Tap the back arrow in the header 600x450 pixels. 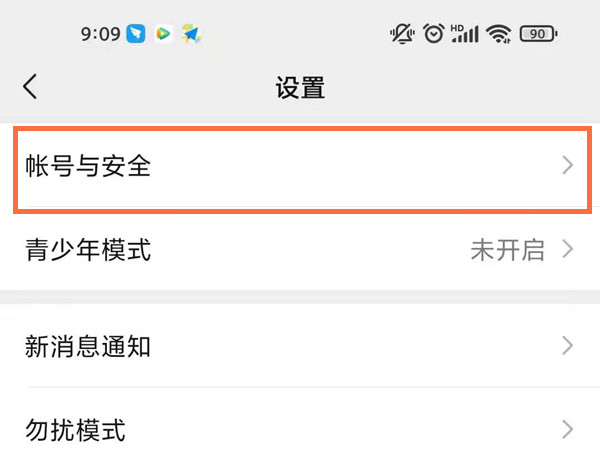click(31, 87)
